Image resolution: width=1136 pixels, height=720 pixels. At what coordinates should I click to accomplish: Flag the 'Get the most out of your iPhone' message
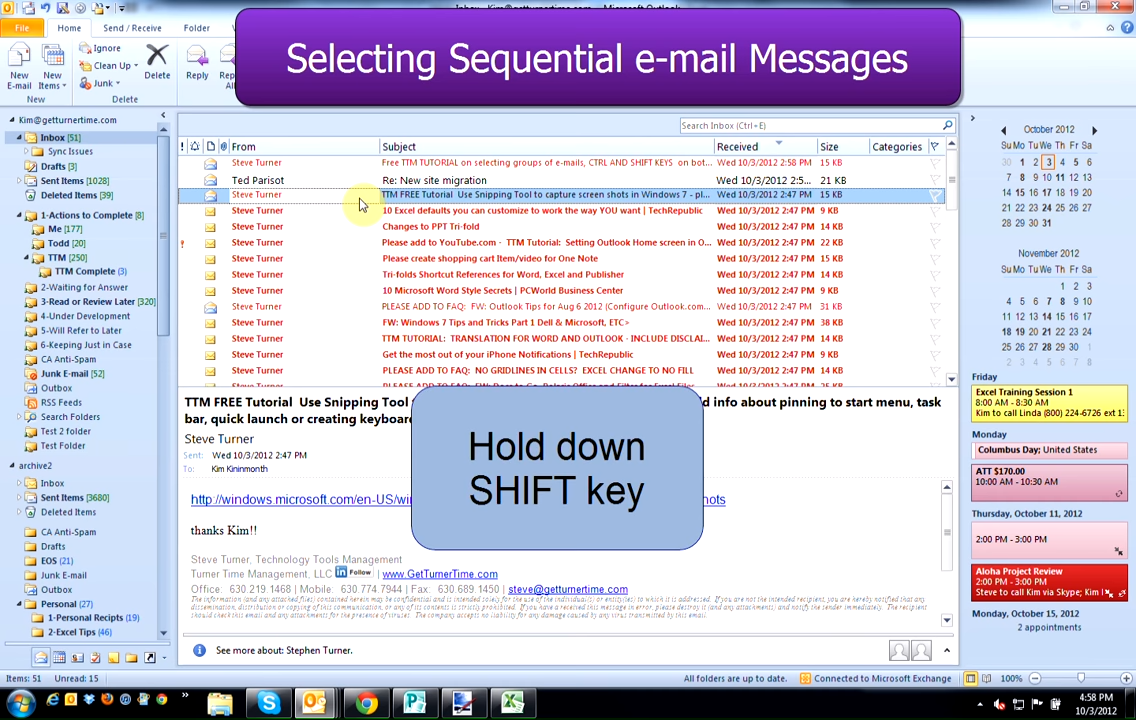coord(935,354)
